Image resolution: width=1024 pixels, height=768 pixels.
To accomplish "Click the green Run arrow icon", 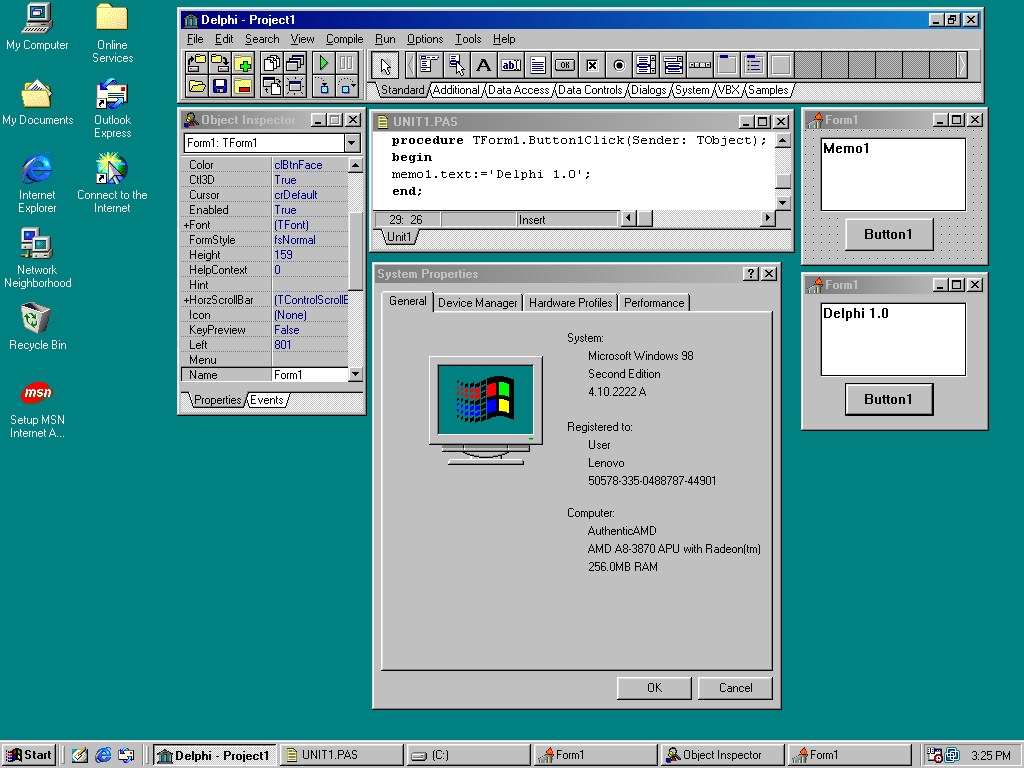I will click(323, 63).
